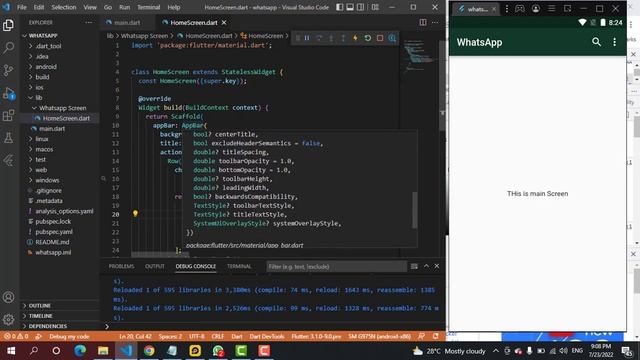Open pubspec.yaml in the explorer
Image resolution: width=640 pixels, height=360 pixels.
pyautogui.click(x=59, y=231)
